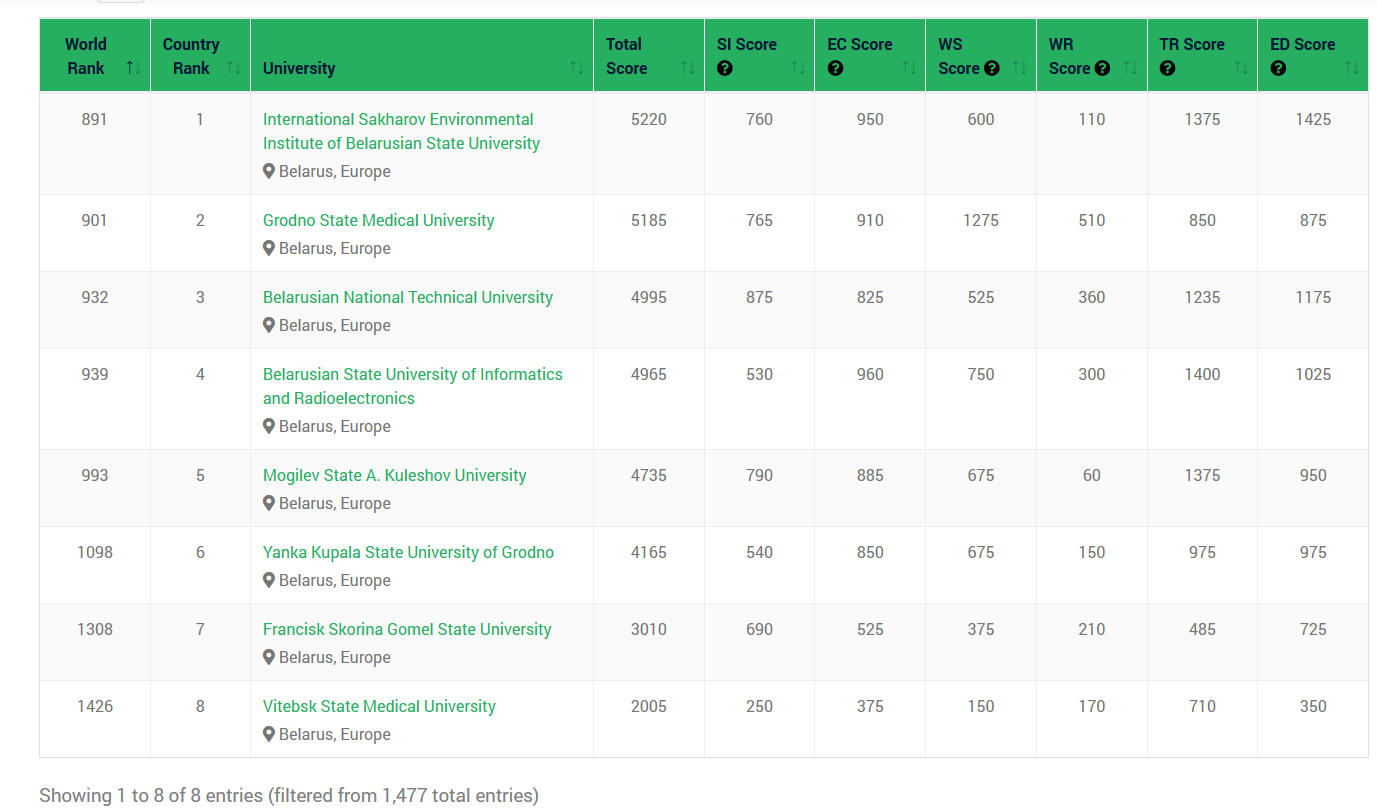Click the Country Rank column header text

pyautogui.click(x=191, y=56)
